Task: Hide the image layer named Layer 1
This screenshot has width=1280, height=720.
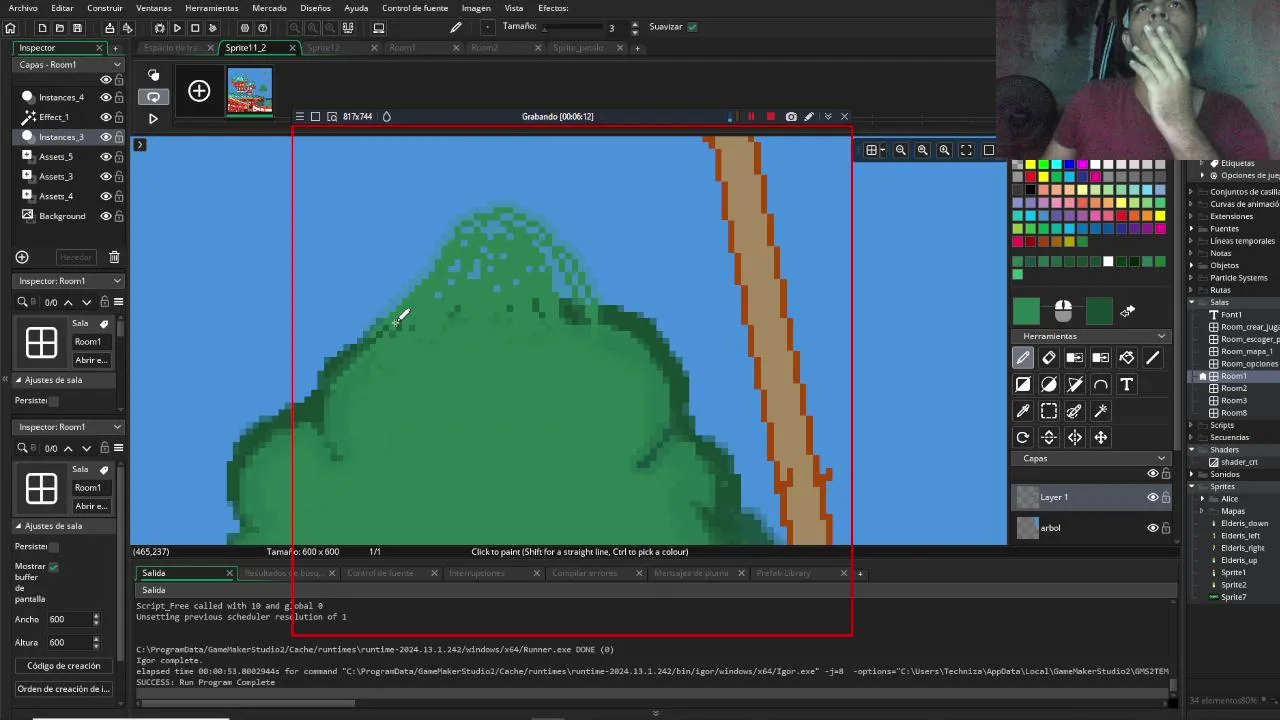Action: pyautogui.click(x=1152, y=497)
